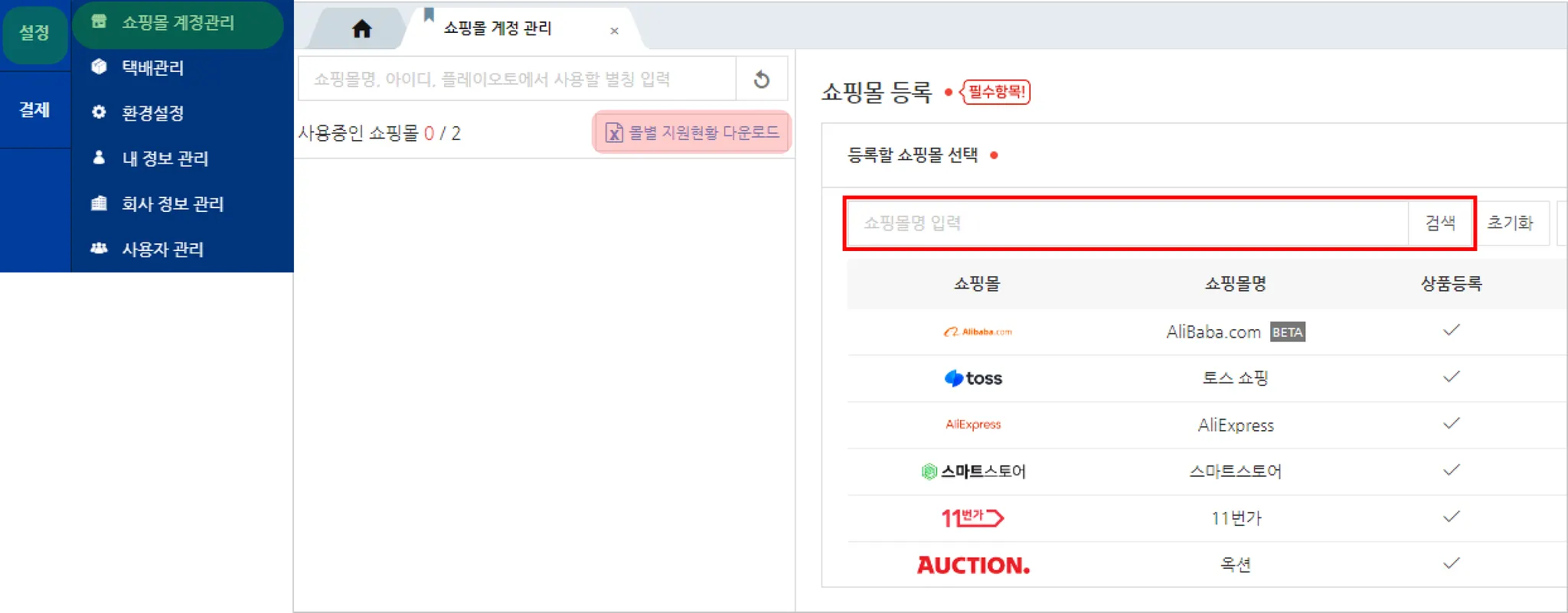Click the 쇼핑몰명 입력 search field
The height and width of the screenshot is (613, 1568).
pyautogui.click(x=1125, y=223)
